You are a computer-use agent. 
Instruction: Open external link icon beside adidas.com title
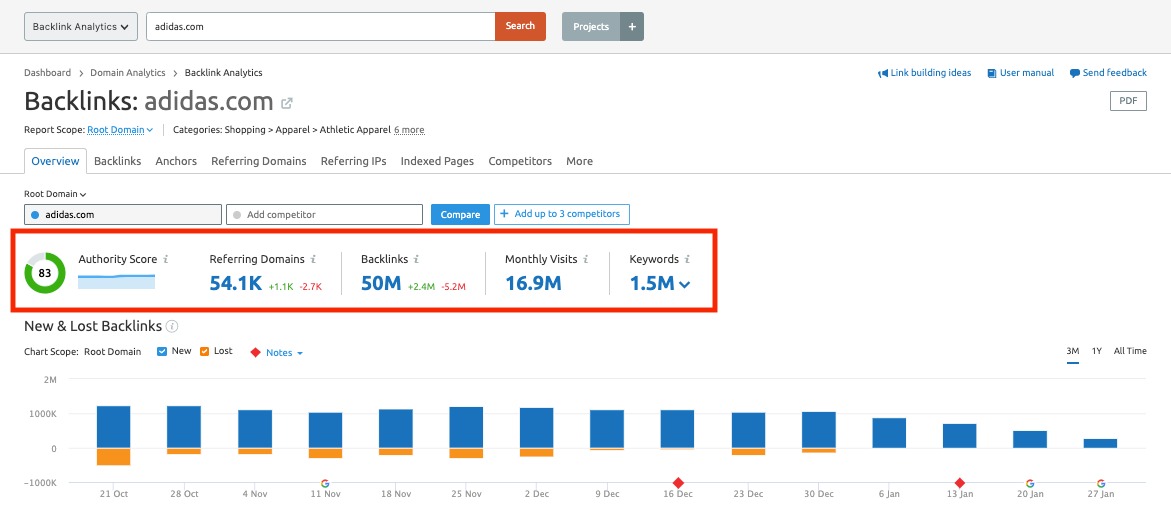tap(287, 103)
